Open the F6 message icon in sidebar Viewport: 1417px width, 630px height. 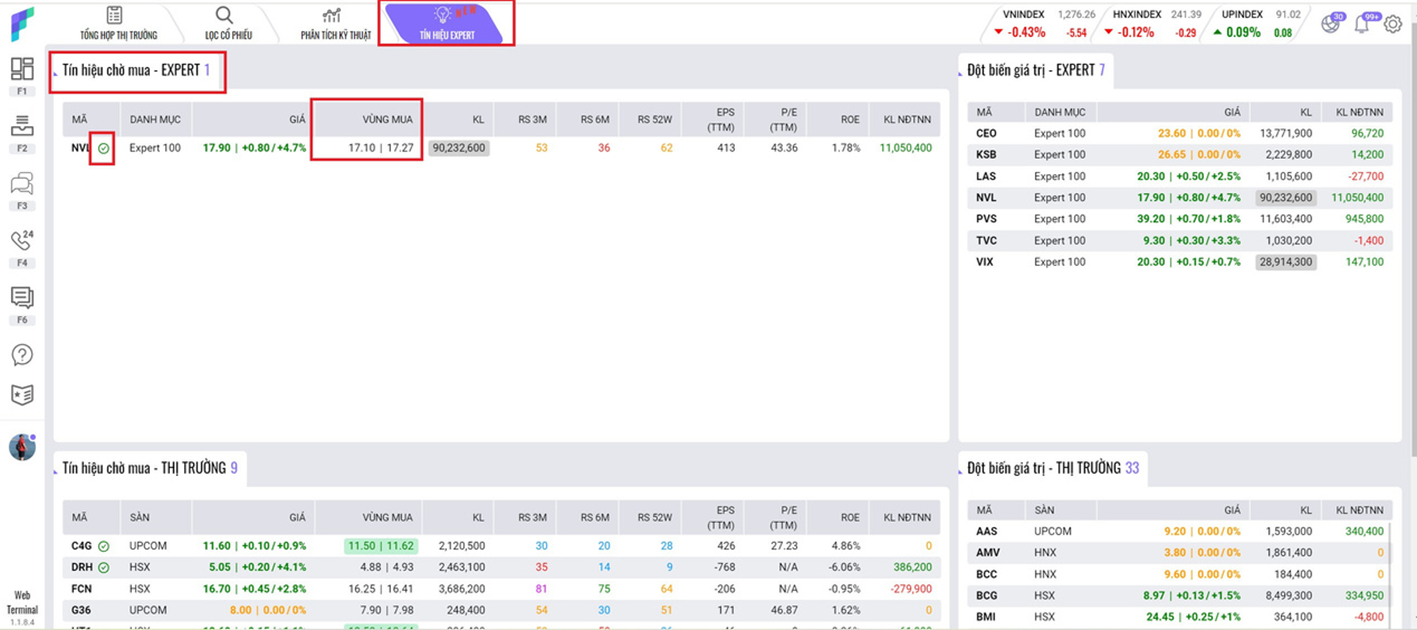click(x=22, y=298)
